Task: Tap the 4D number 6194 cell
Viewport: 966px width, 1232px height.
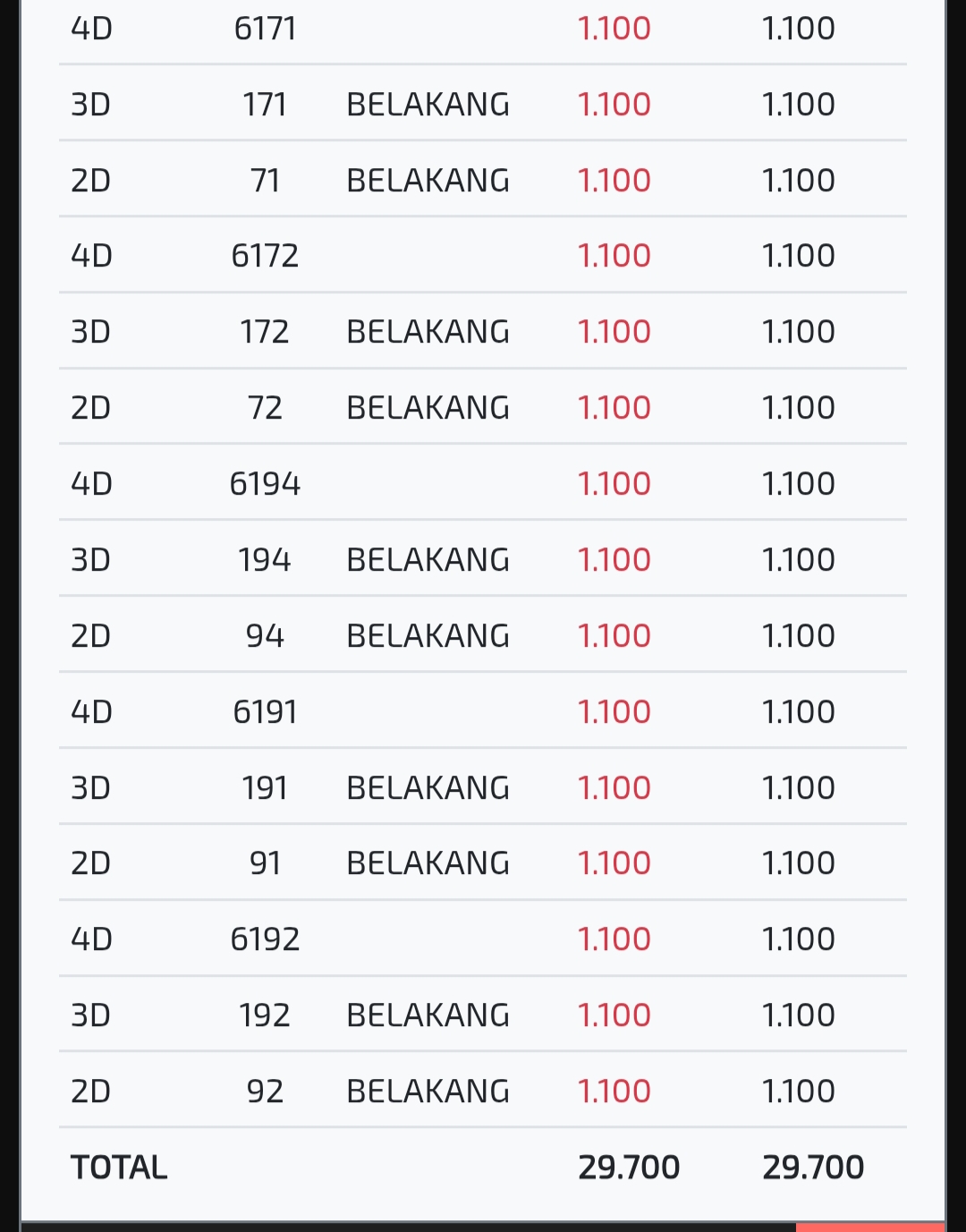Action: pos(265,484)
